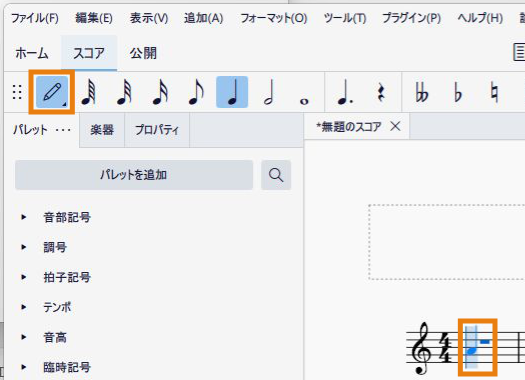The image size is (525, 380).
Task: Toggle the rest input button
Action: click(381, 92)
